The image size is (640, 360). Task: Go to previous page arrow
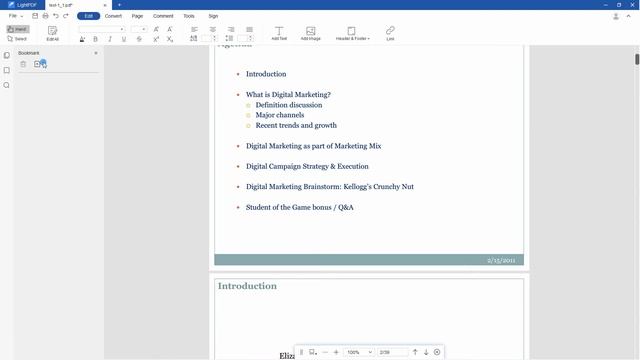pyautogui.click(x=415, y=352)
